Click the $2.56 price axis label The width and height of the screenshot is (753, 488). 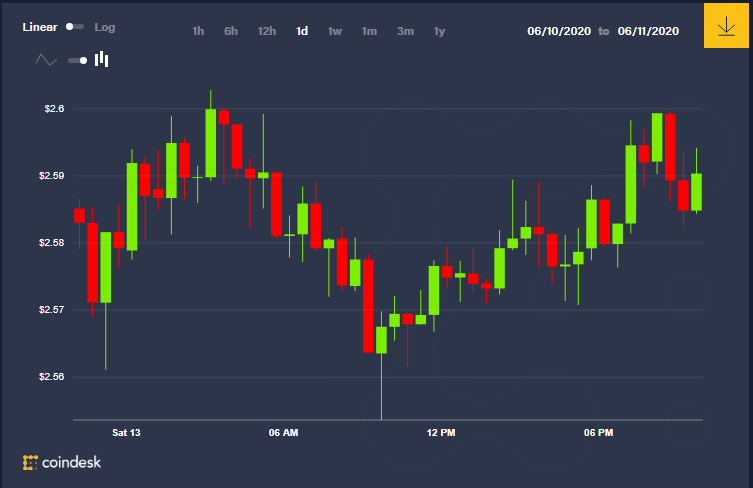pyautogui.click(x=51, y=377)
